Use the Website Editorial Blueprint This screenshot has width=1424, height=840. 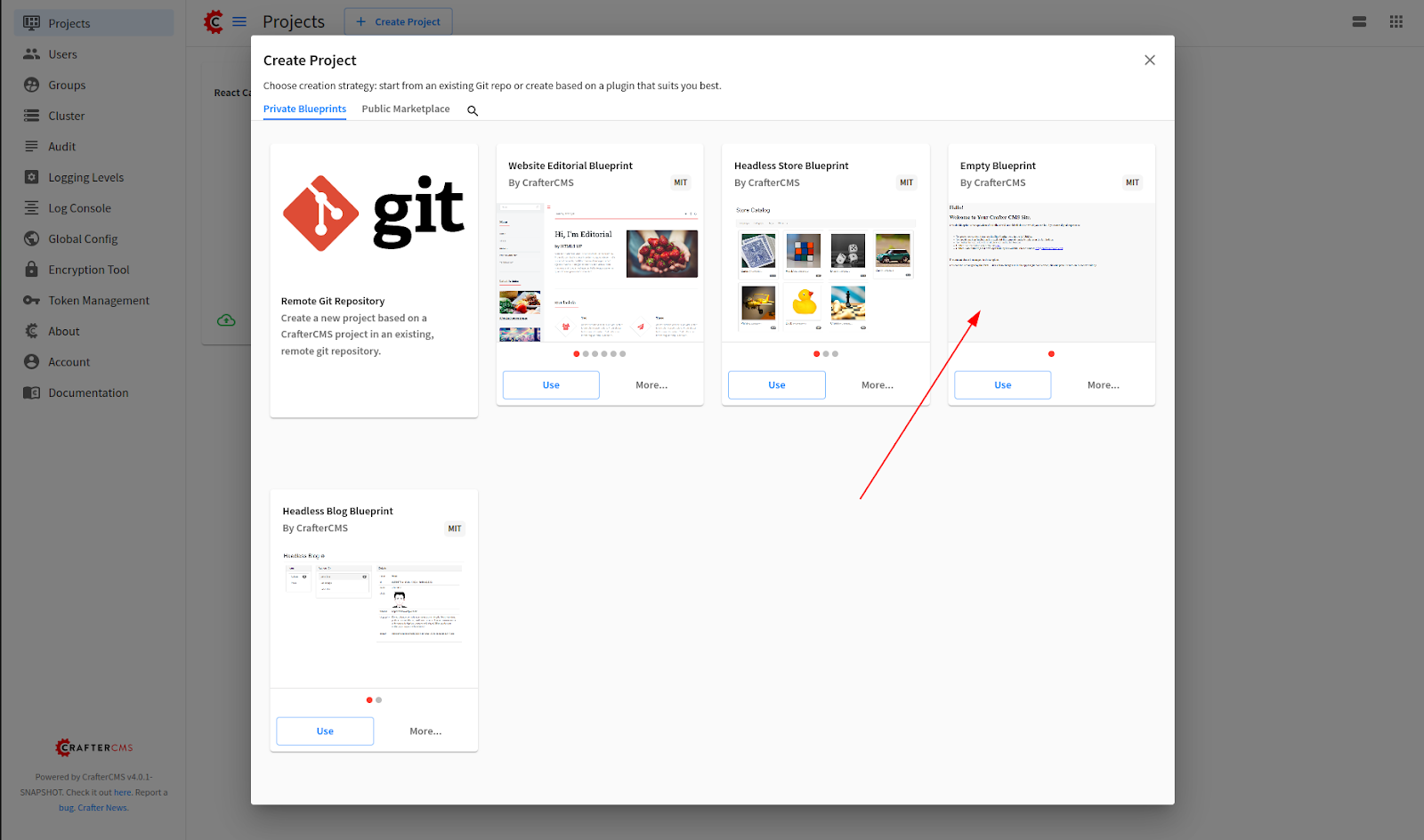pyautogui.click(x=551, y=385)
